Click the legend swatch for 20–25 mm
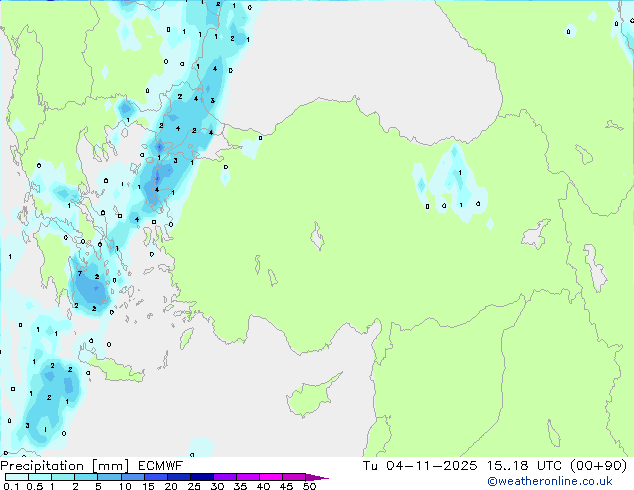The image size is (634, 490). pyautogui.click(x=178, y=477)
